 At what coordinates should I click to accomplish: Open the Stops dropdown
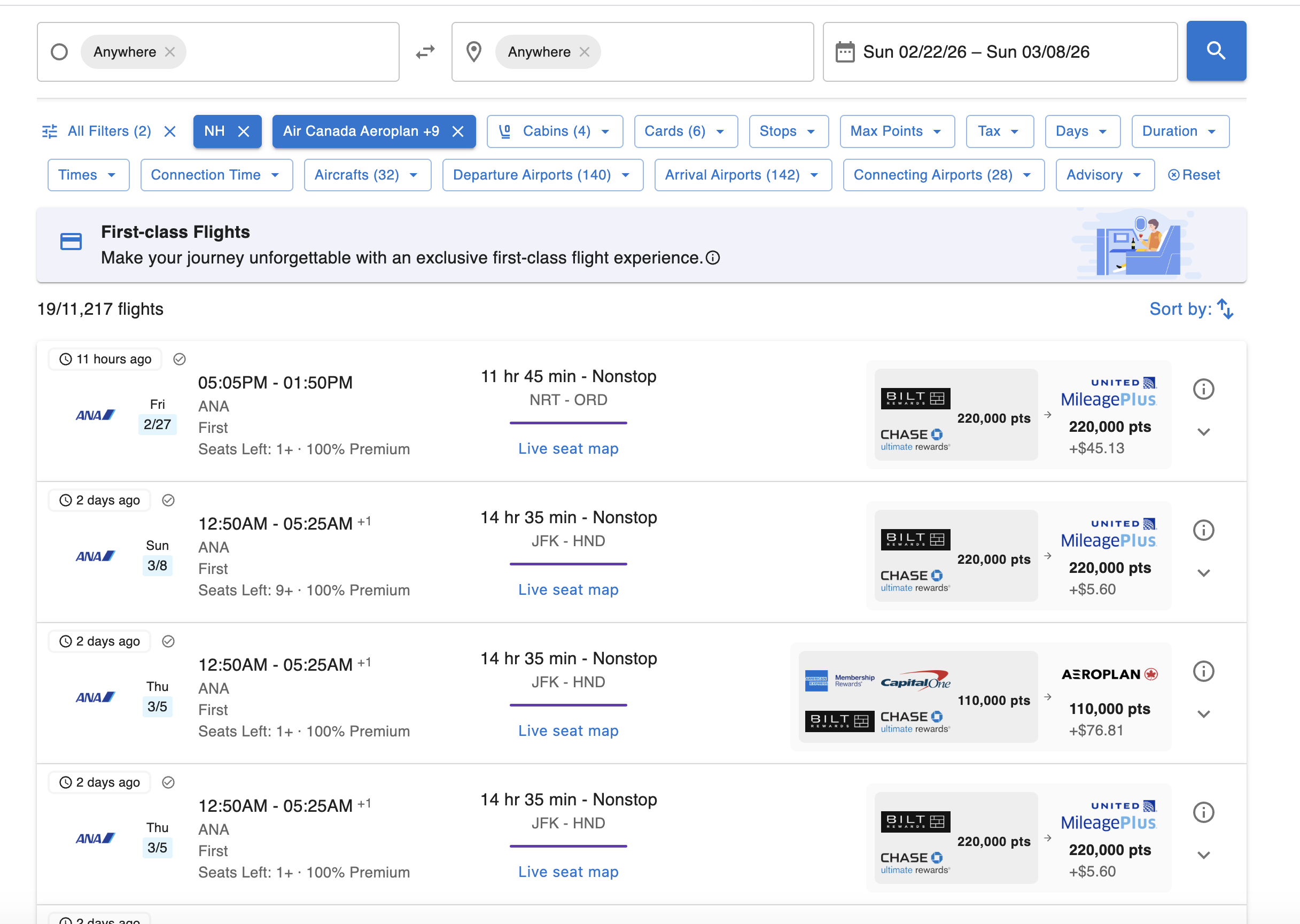[x=789, y=131]
